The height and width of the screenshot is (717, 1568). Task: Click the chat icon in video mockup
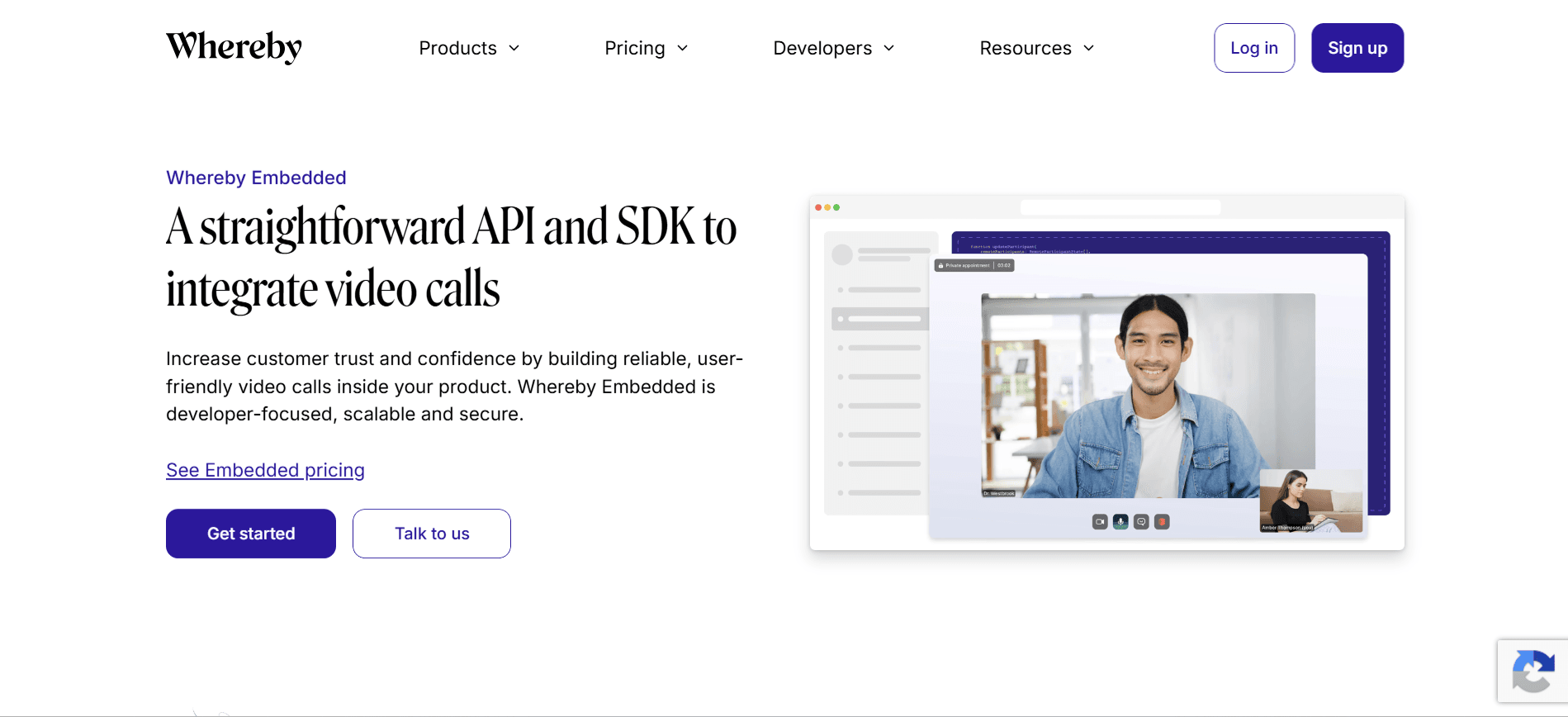tap(1141, 522)
